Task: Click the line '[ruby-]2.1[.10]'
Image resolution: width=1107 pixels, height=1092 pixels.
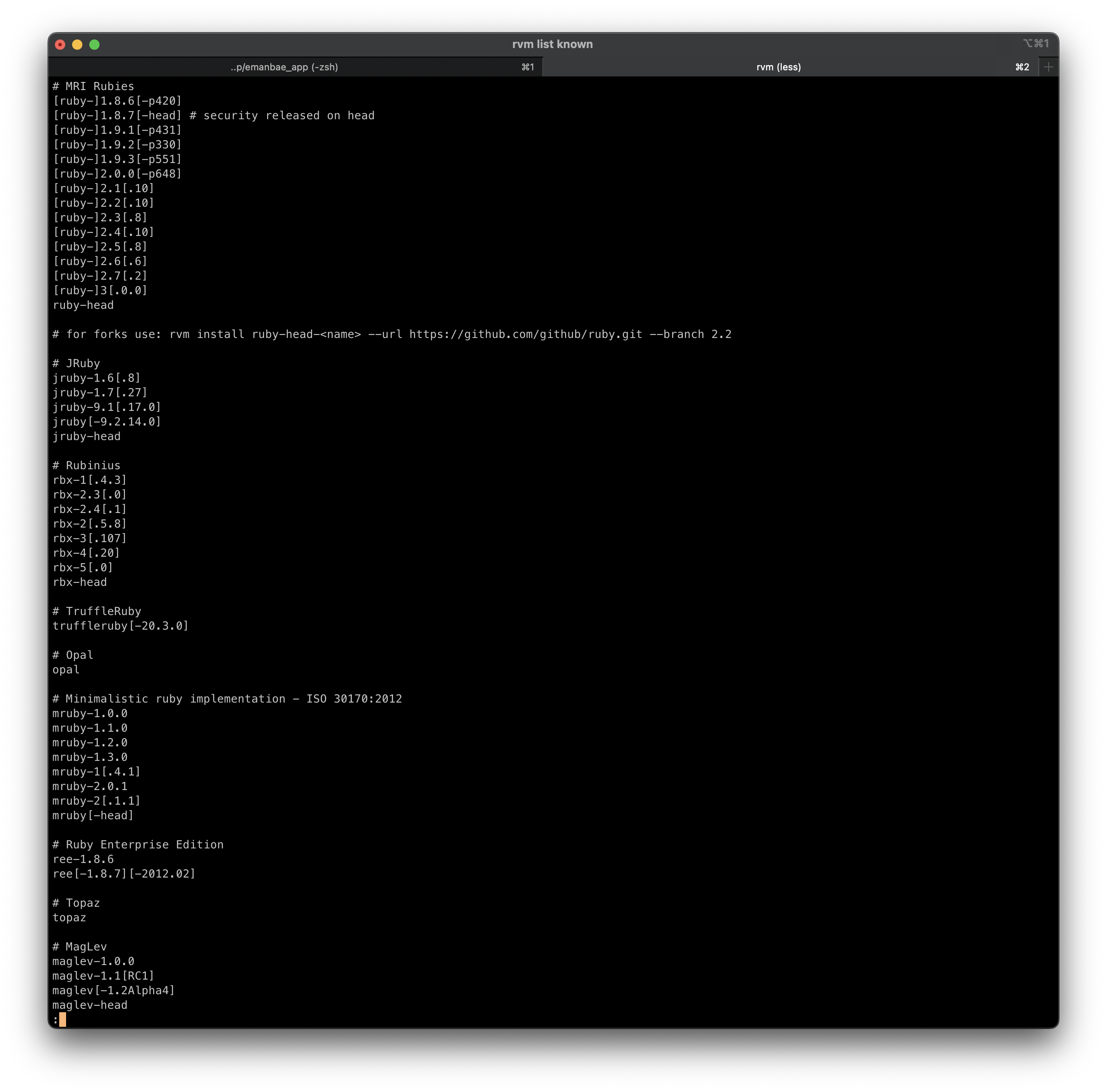Action: pos(104,188)
